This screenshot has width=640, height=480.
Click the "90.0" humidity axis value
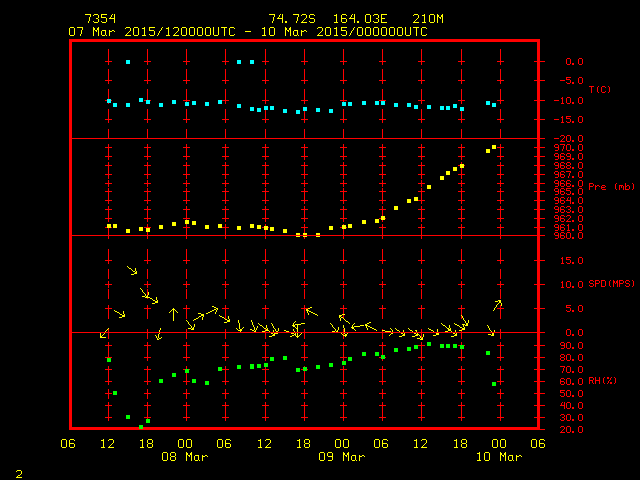coord(571,346)
